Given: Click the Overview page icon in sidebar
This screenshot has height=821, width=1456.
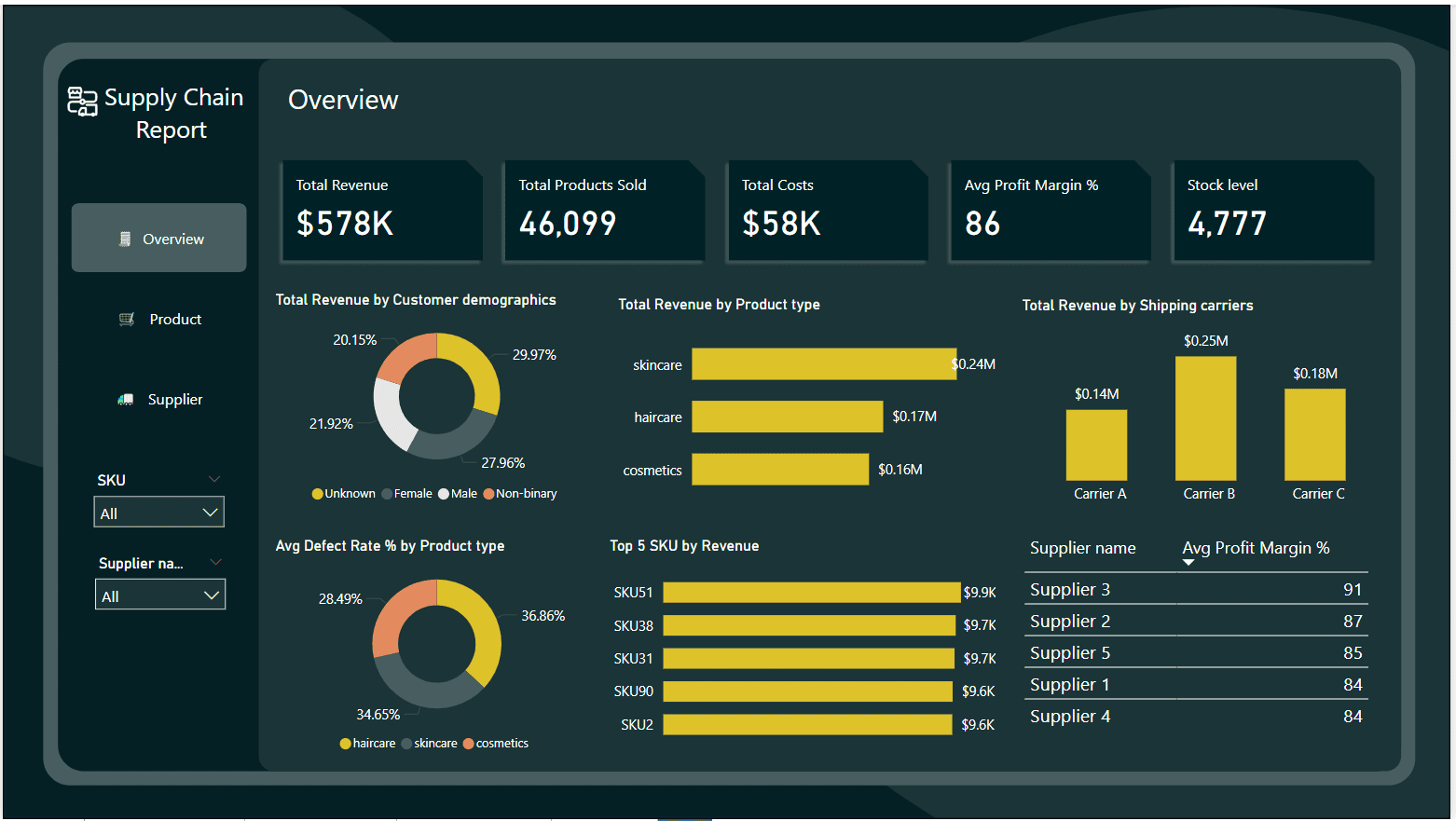Looking at the screenshot, I should pos(125,239).
